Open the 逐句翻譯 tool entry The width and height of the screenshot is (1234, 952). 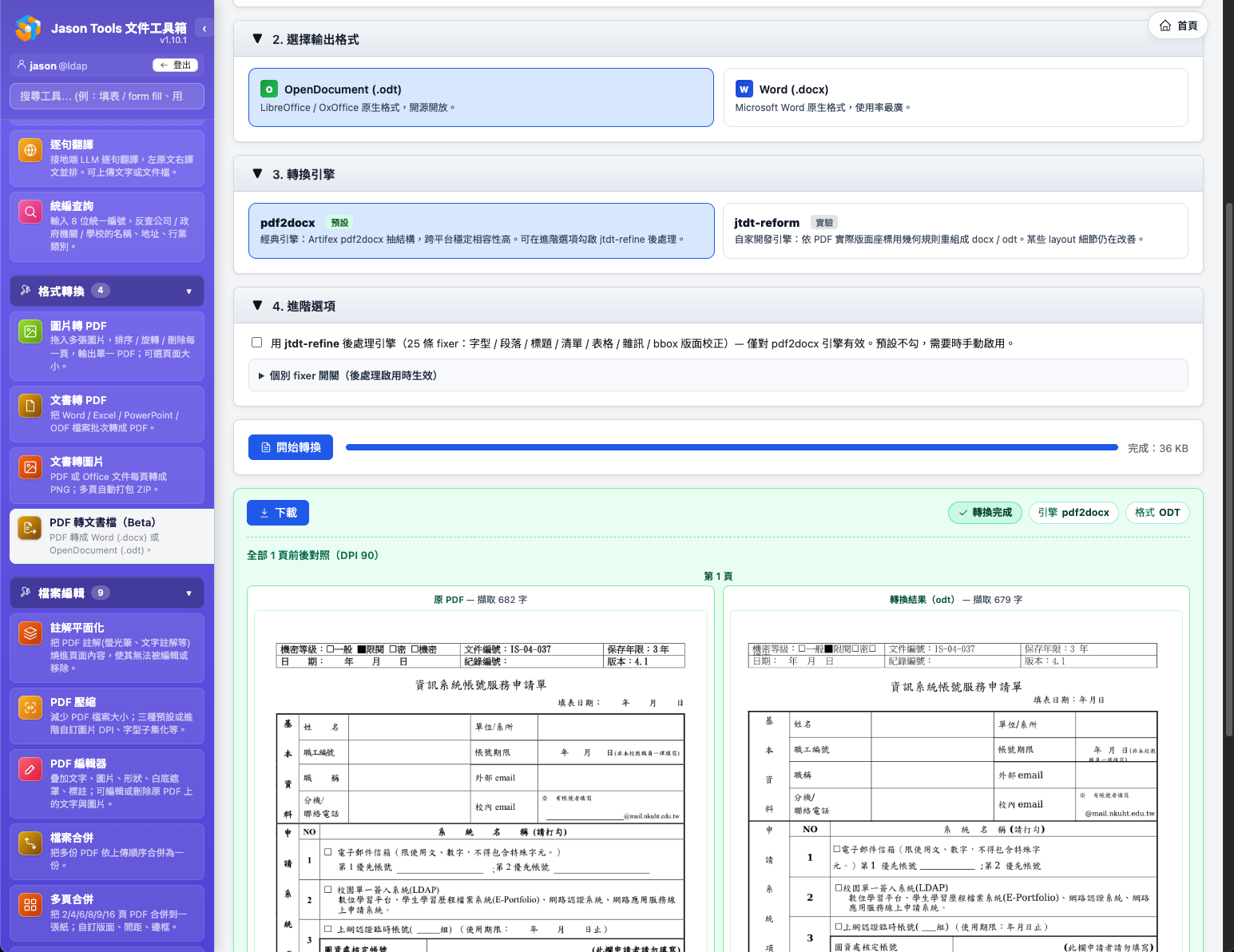(107, 158)
